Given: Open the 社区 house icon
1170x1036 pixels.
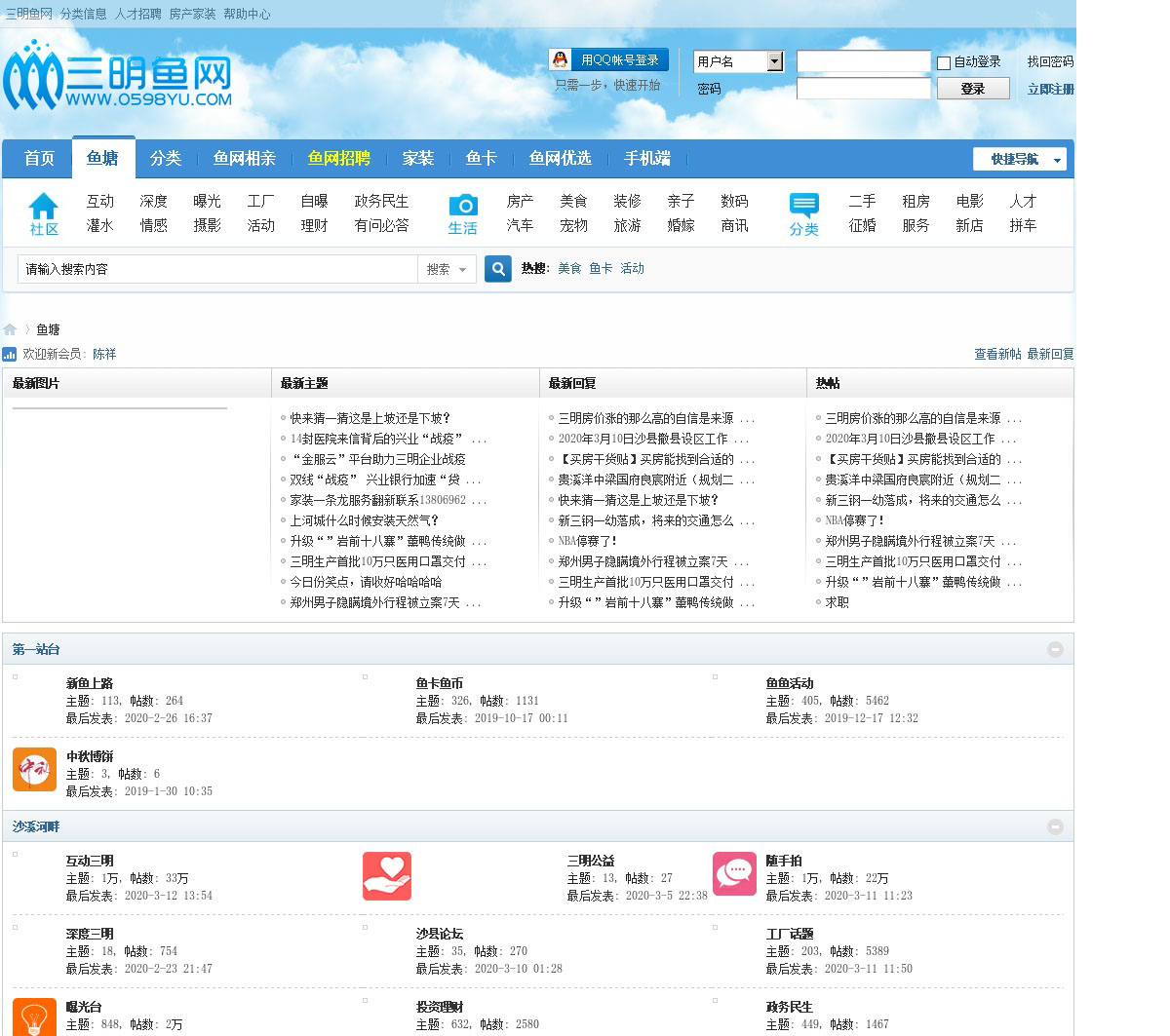Looking at the screenshot, I should (44, 207).
